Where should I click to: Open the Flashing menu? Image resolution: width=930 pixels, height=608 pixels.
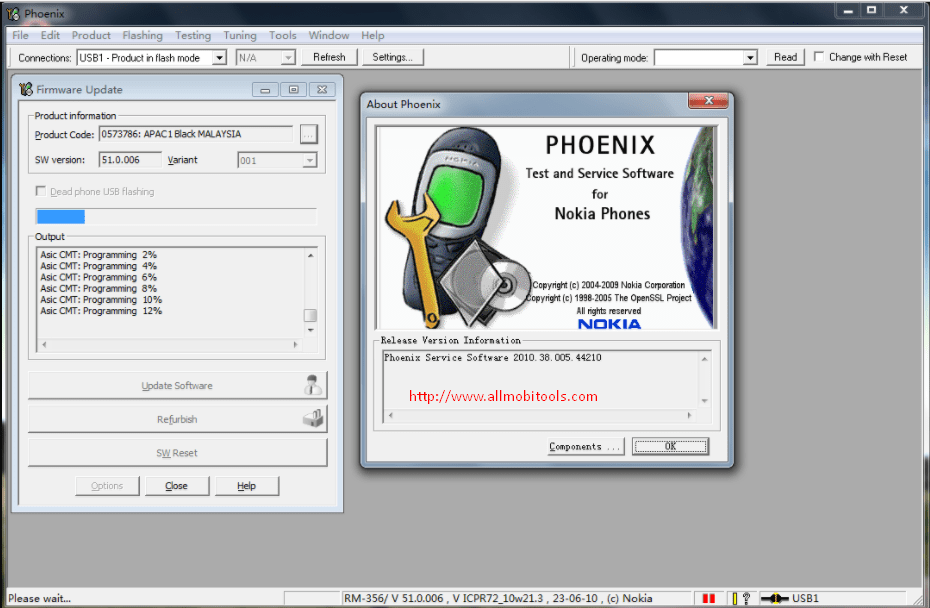142,35
